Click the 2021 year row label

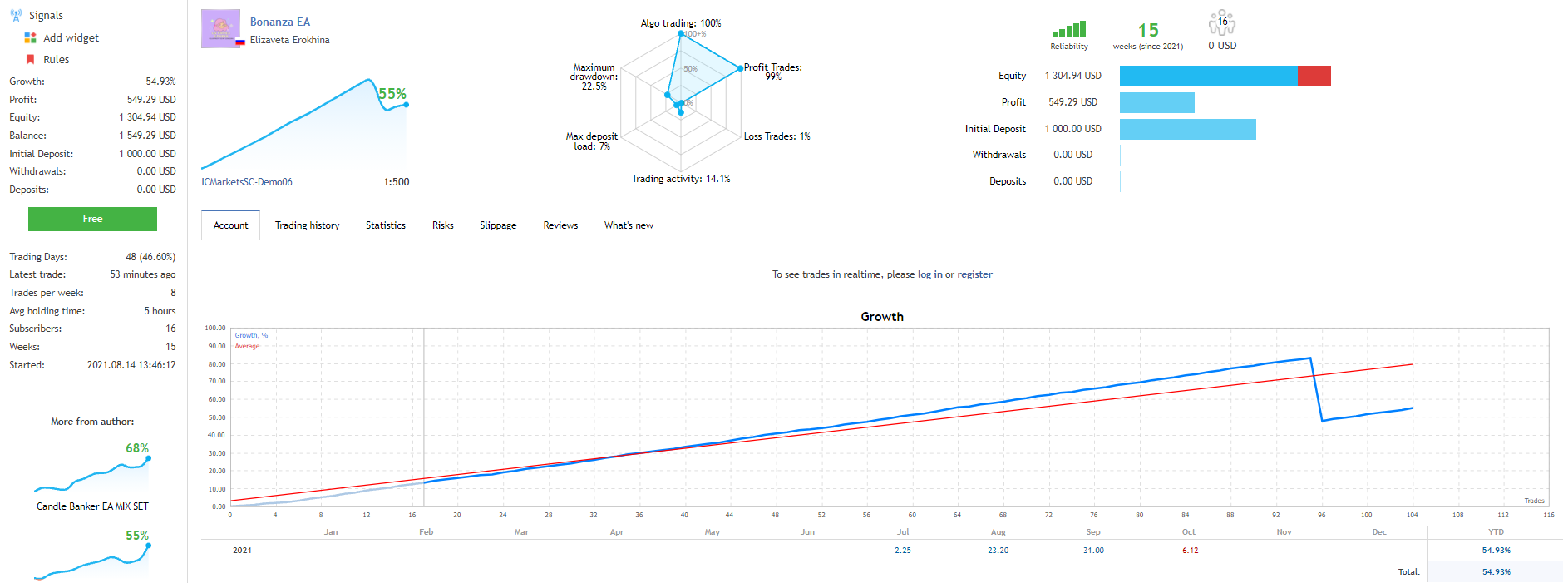(x=242, y=551)
